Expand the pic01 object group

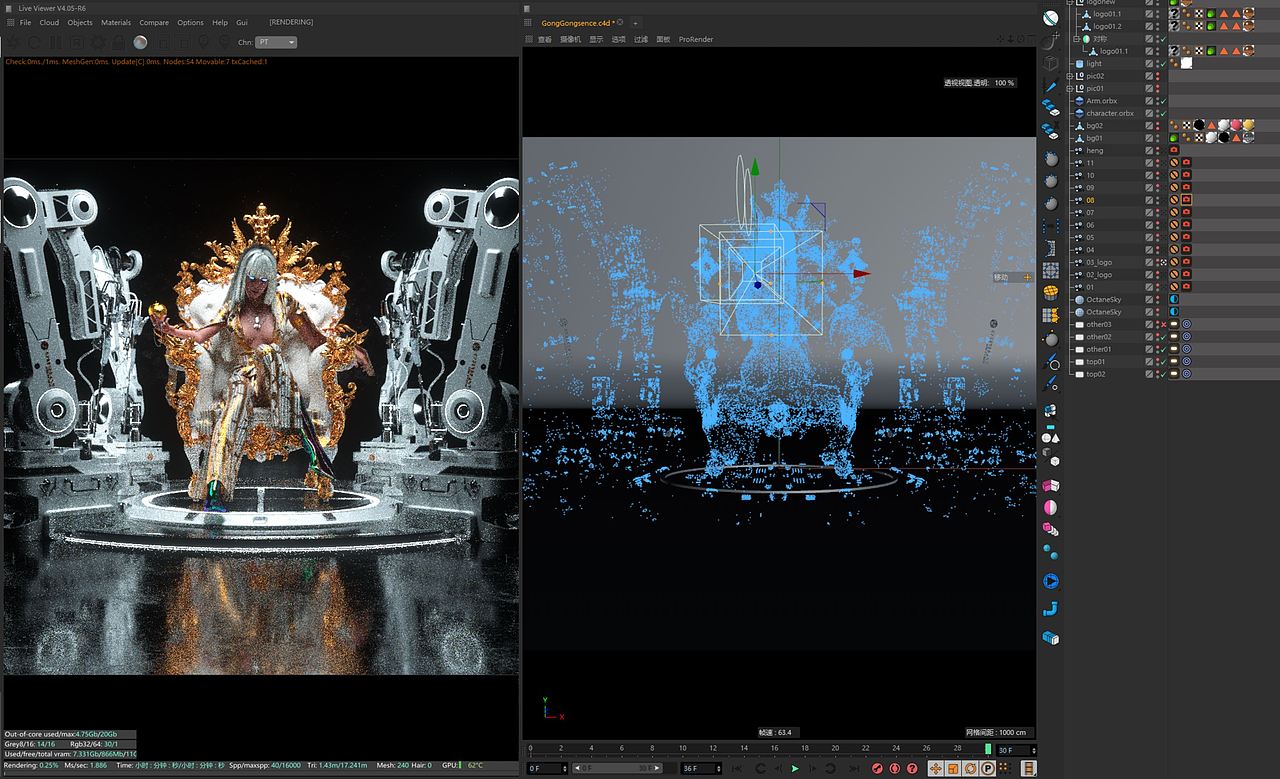tap(1070, 88)
